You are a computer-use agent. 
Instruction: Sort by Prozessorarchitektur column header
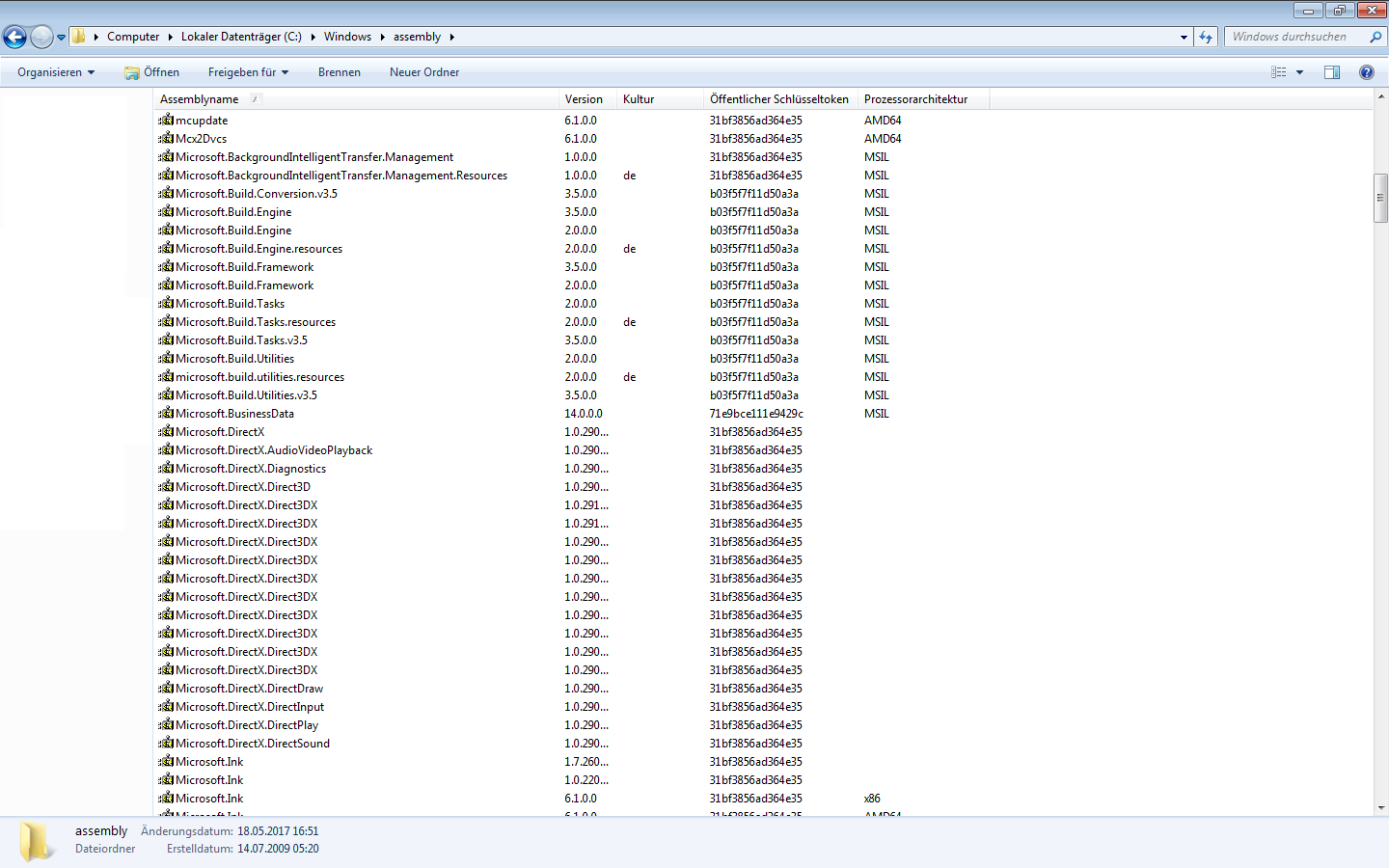click(923, 99)
